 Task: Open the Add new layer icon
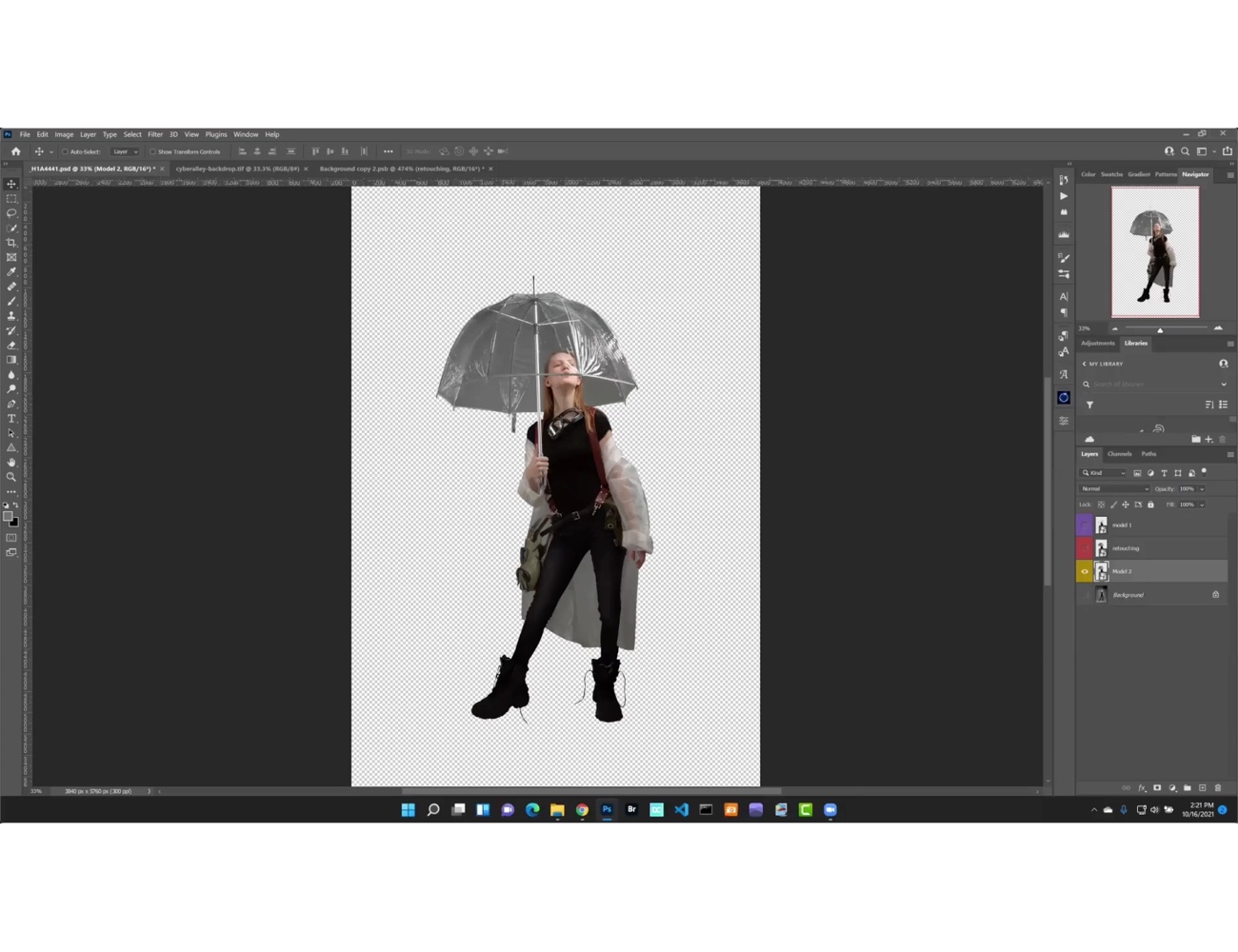tap(1203, 788)
